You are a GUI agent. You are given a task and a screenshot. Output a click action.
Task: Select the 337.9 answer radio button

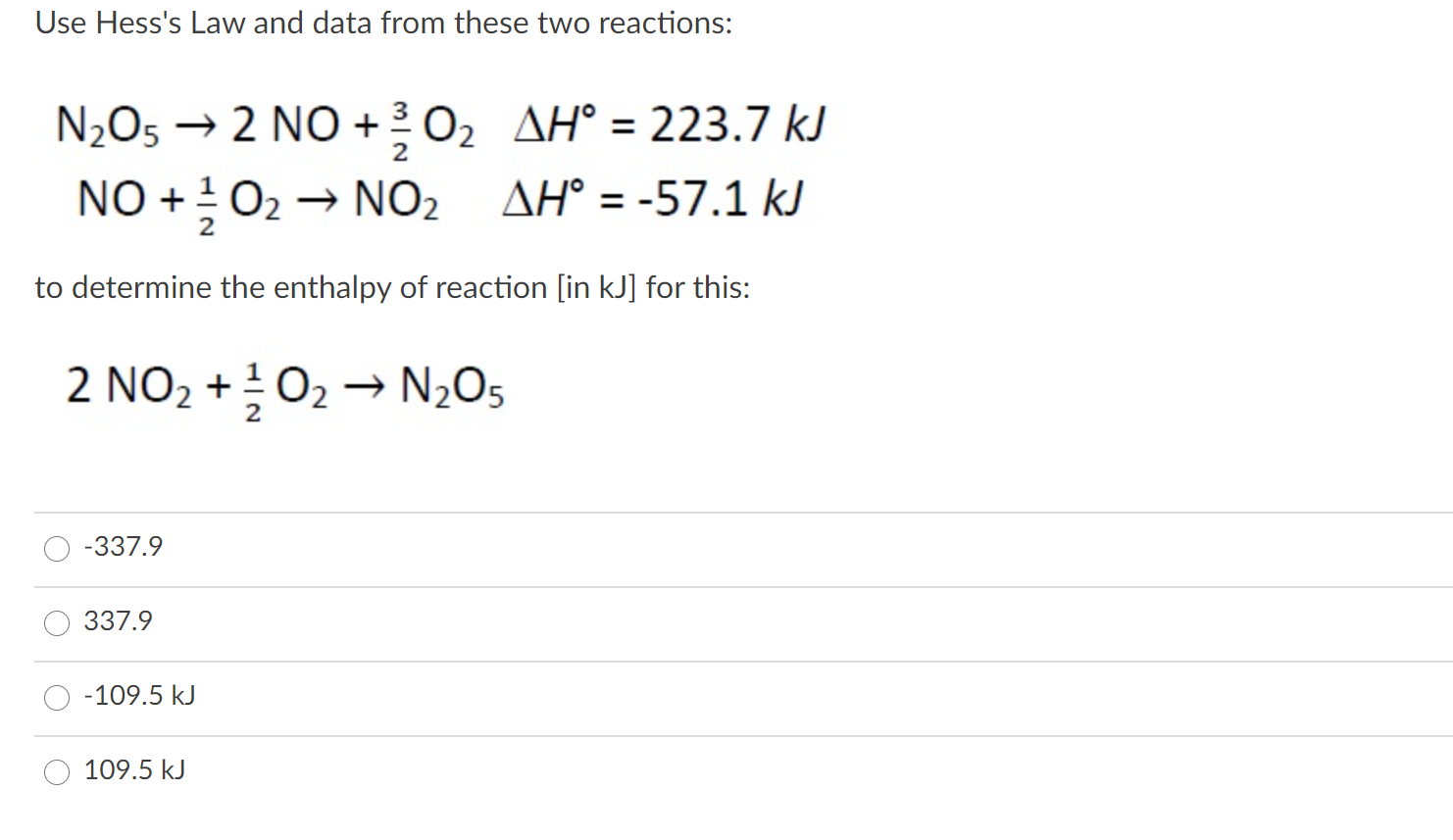56,622
